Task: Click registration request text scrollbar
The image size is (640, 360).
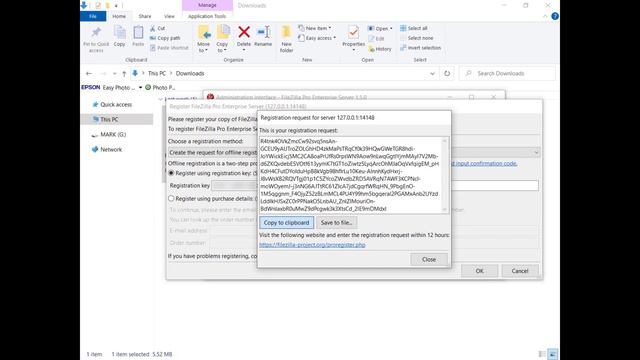Action: [444, 175]
